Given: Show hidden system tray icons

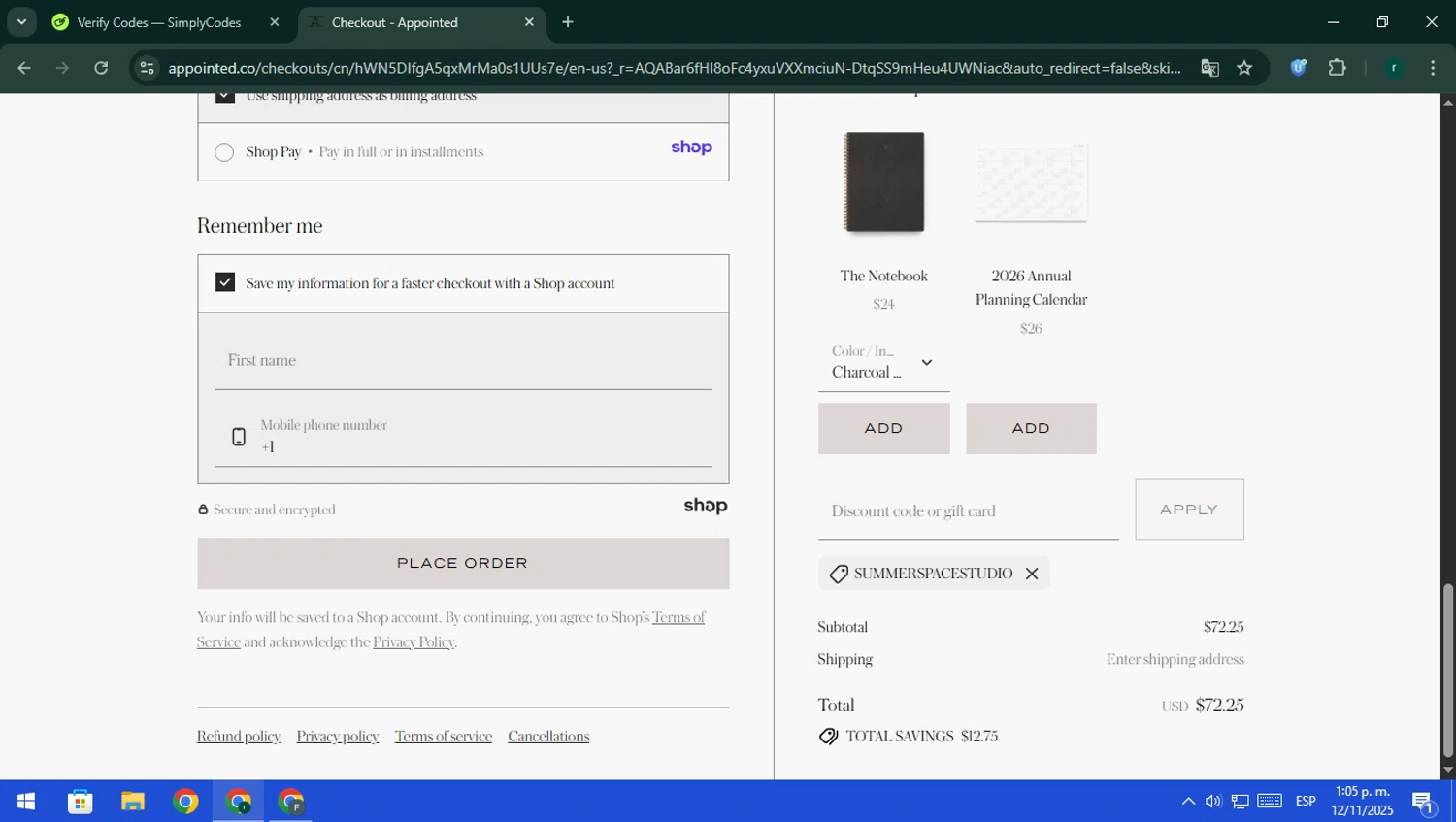Looking at the screenshot, I should 1188,802.
